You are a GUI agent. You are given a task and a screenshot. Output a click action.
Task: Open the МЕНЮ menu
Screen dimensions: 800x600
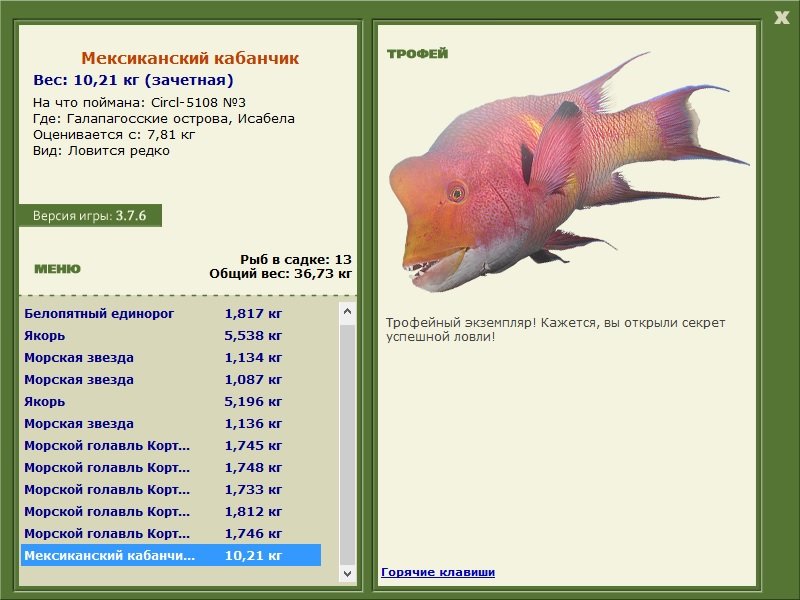pyautogui.click(x=57, y=269)
